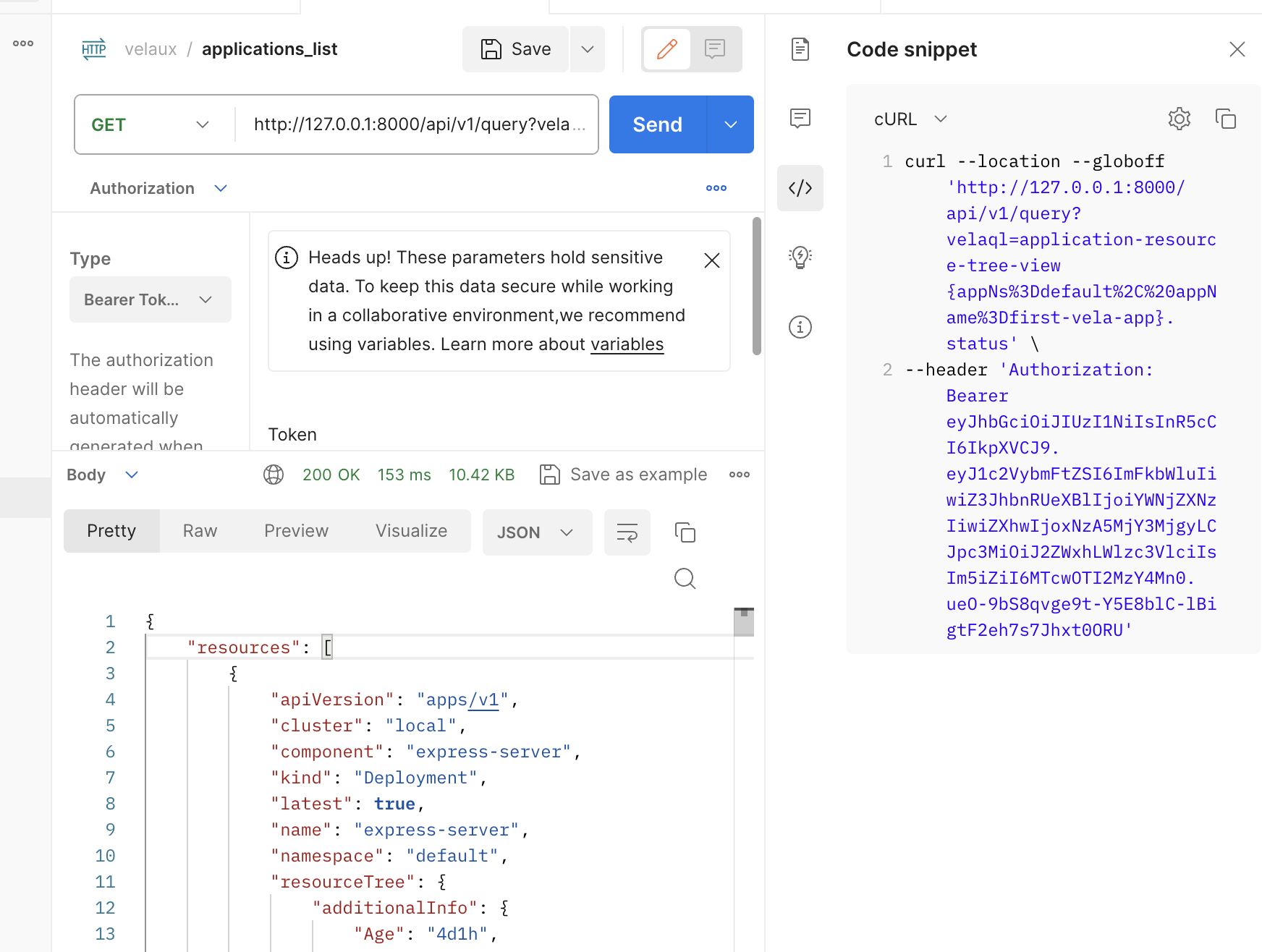Open the Documentation sidebar icon
Image resolution: width=1262 pixels, height=952 pixels.
pos(800,49)
